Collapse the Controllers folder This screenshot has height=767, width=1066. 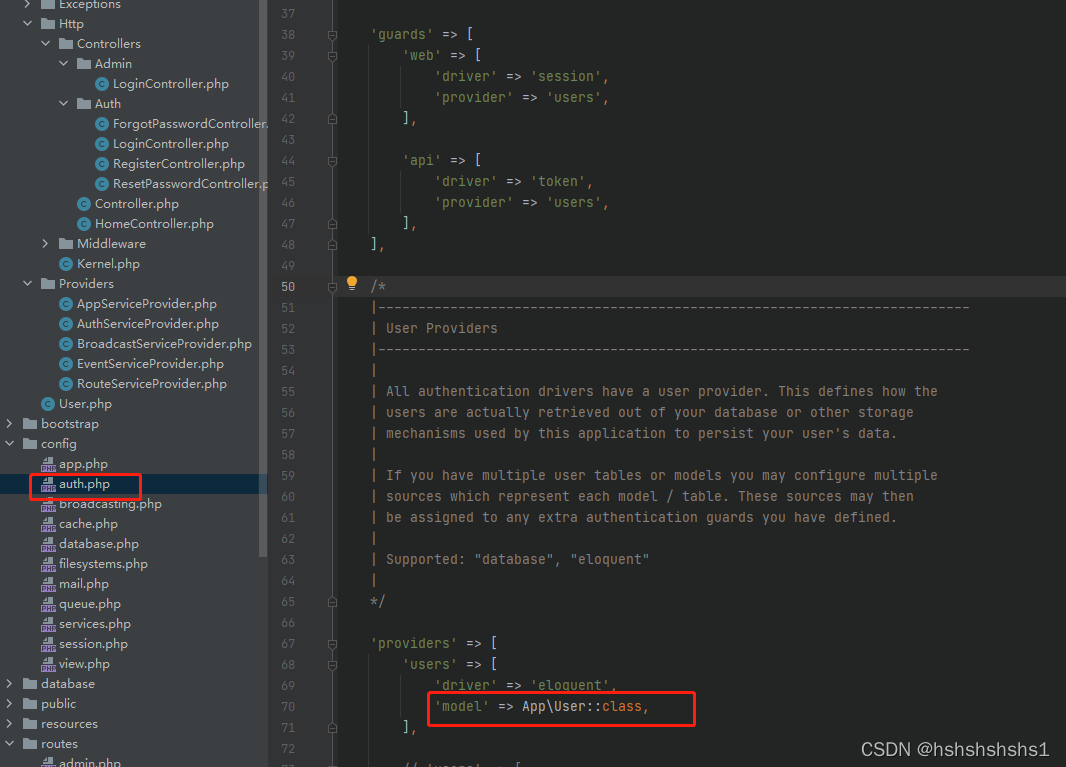(x=46, y=44)
